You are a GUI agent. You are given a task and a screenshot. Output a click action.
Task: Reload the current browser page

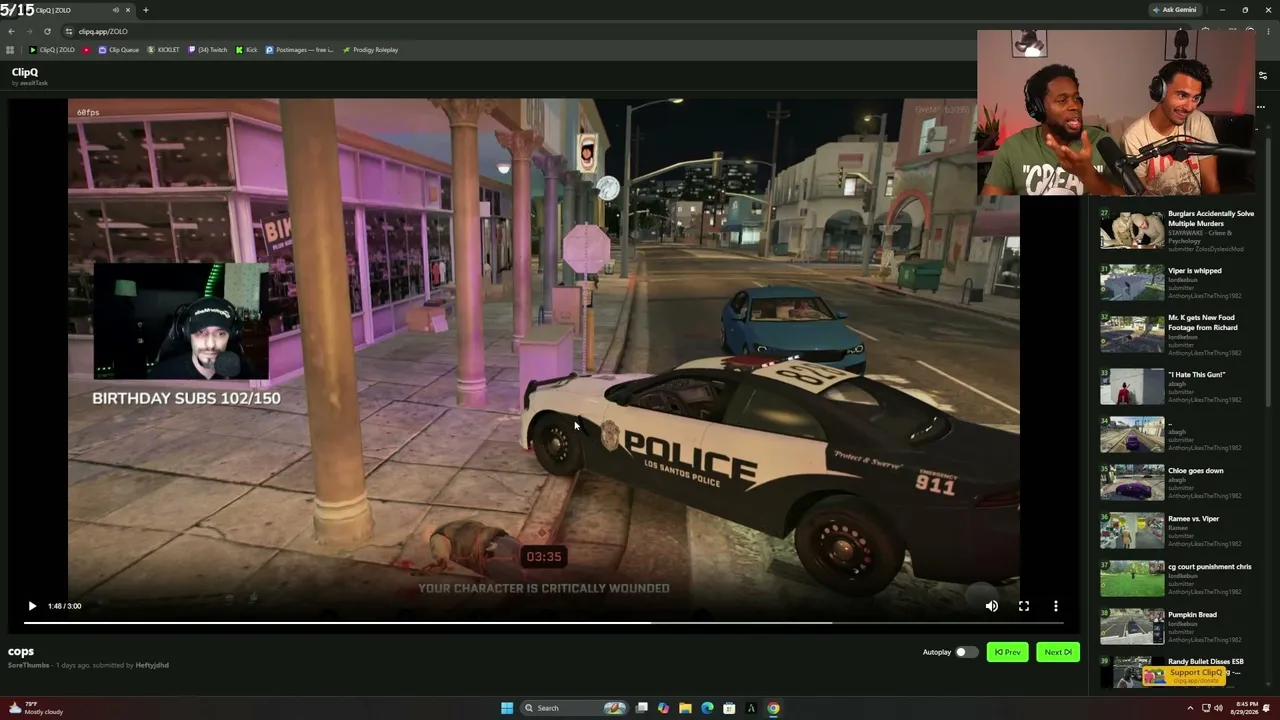47,31
